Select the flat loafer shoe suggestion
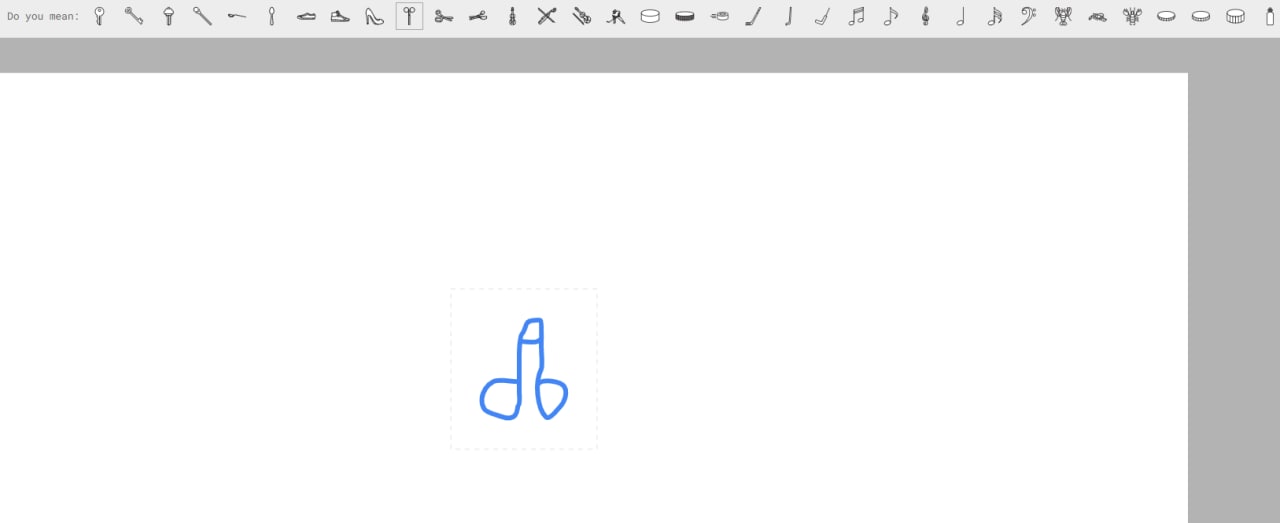The image size is (1280, 523). click(x=306, y=17)
